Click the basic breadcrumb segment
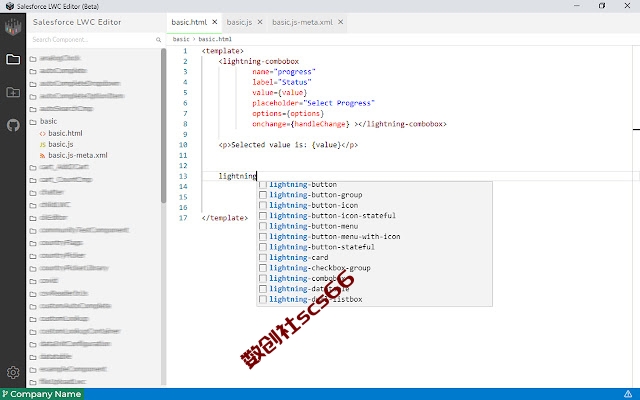640x400 pixels. 181,39
